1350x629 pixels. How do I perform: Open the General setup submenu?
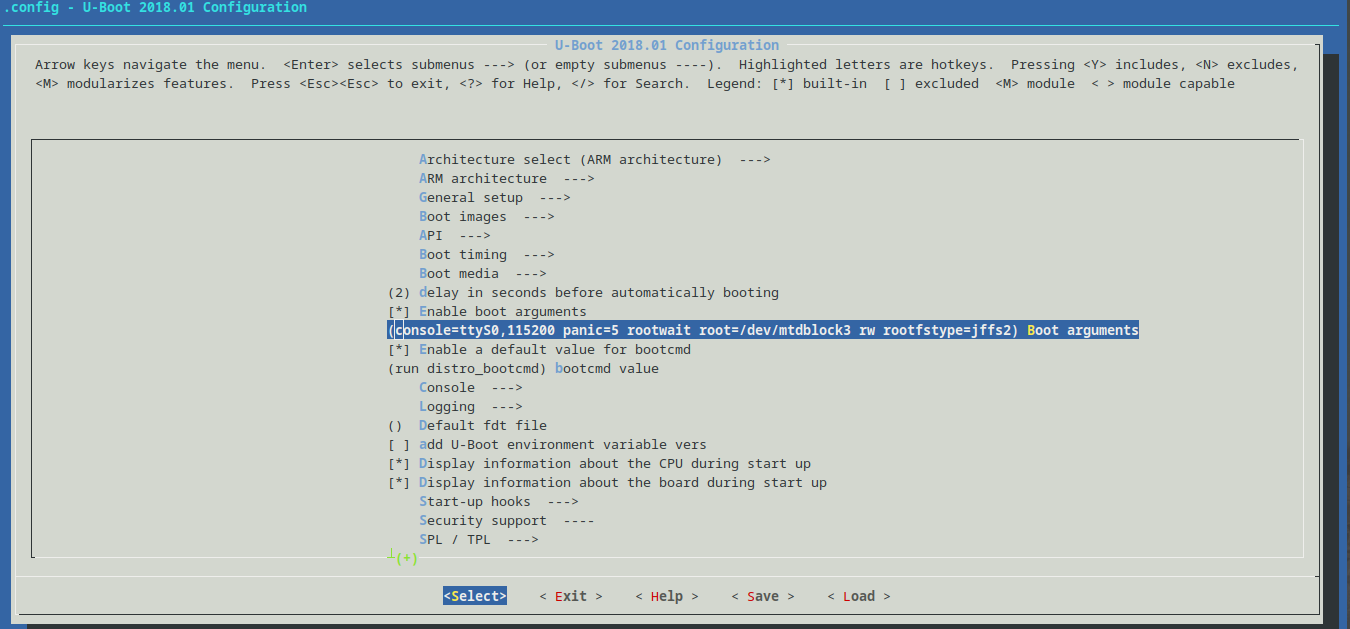(x=495, y=198)
